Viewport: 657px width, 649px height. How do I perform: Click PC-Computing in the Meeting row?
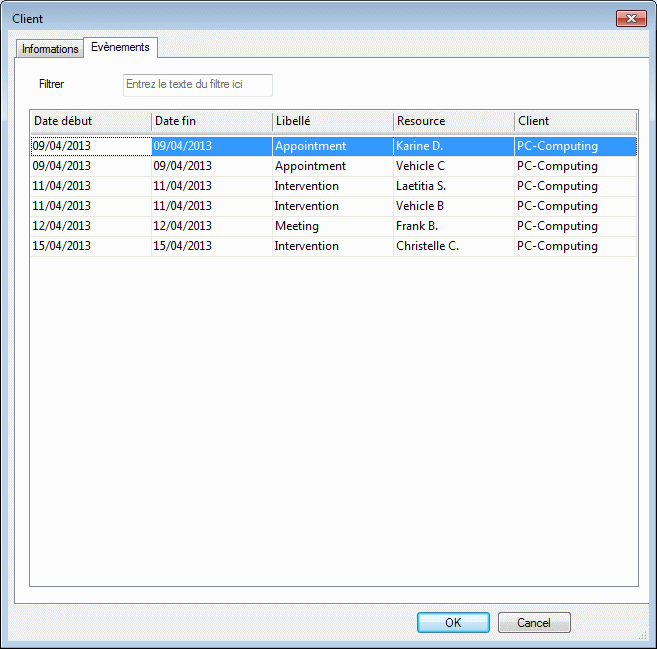pos(557,226)
